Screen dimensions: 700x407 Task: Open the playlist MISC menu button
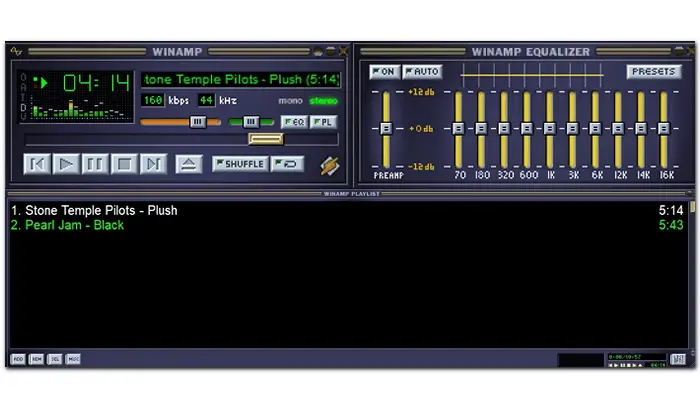74,359
